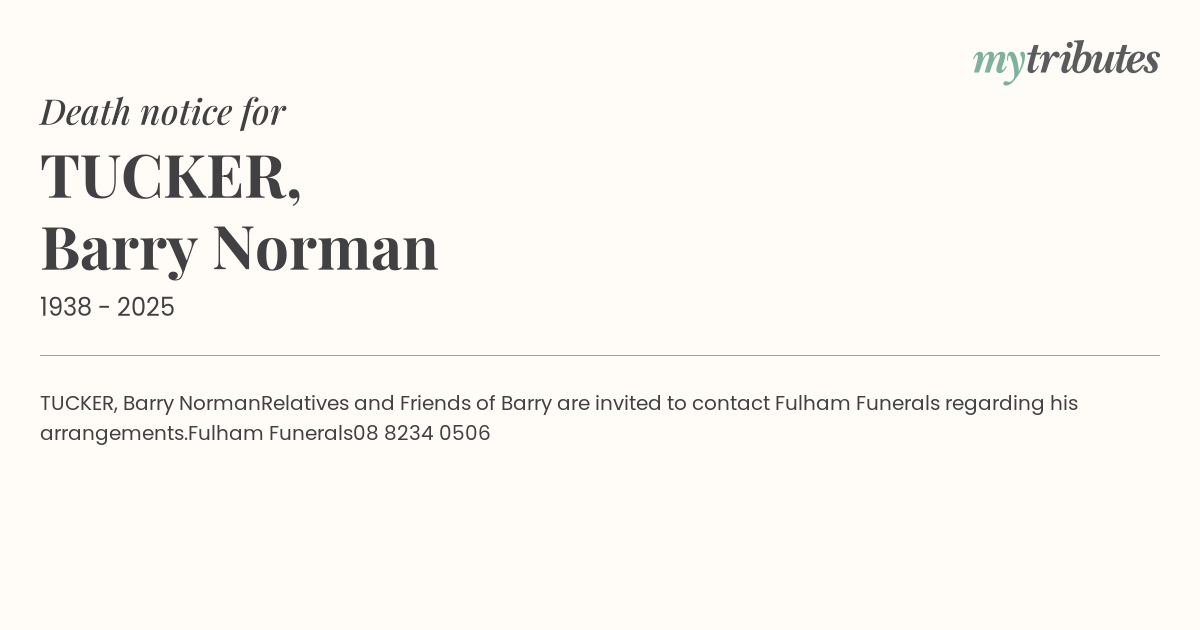Click the large "TUCKER," surname heading

point(171,177)
